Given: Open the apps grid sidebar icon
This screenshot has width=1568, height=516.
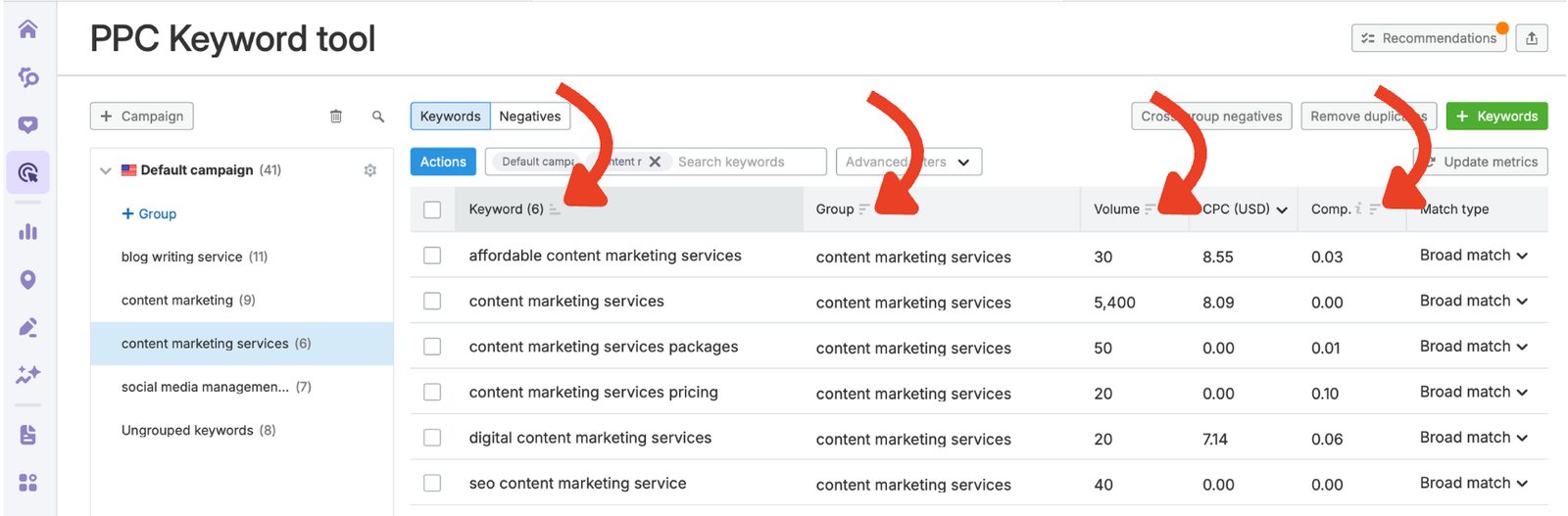Looking at the screenshot, I should (27, 483).
